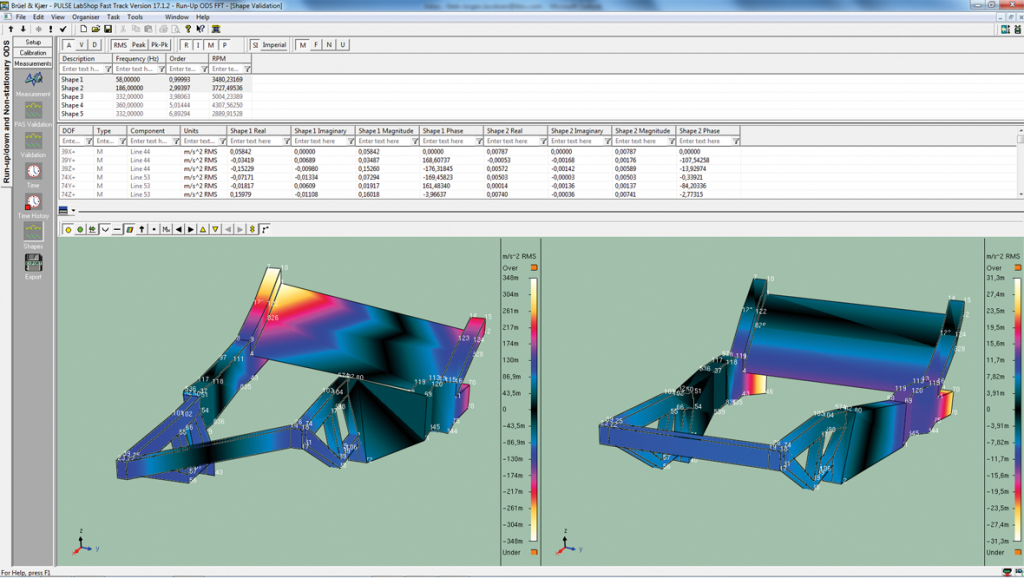1024x585 pixels.
Task: Open the Tools menu
Action: [137, 16]
